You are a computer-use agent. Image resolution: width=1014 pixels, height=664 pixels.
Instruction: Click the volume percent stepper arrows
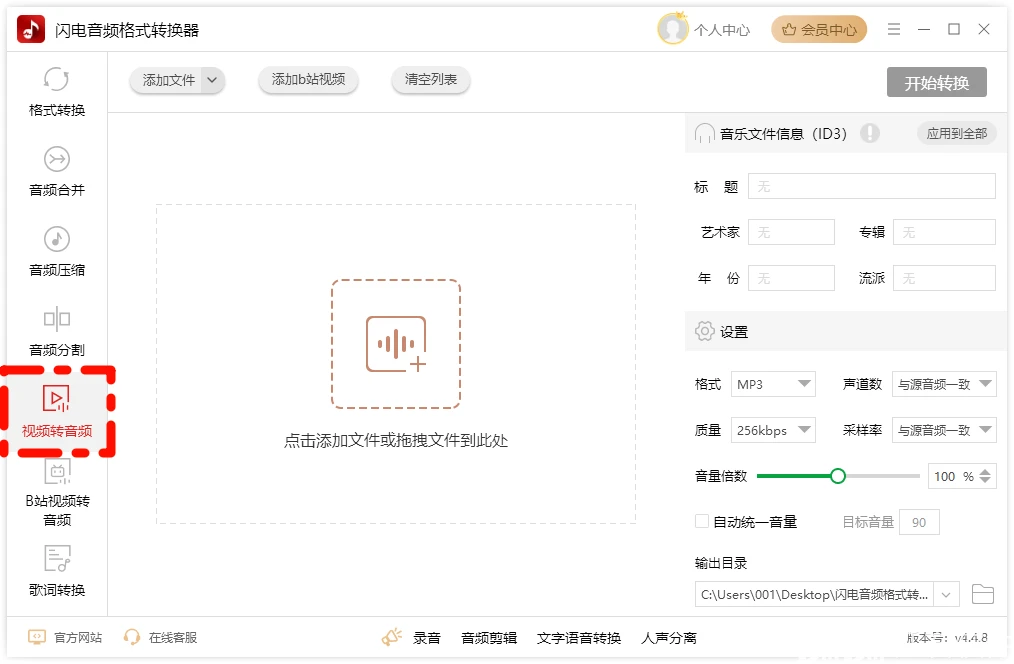[985, 476]
